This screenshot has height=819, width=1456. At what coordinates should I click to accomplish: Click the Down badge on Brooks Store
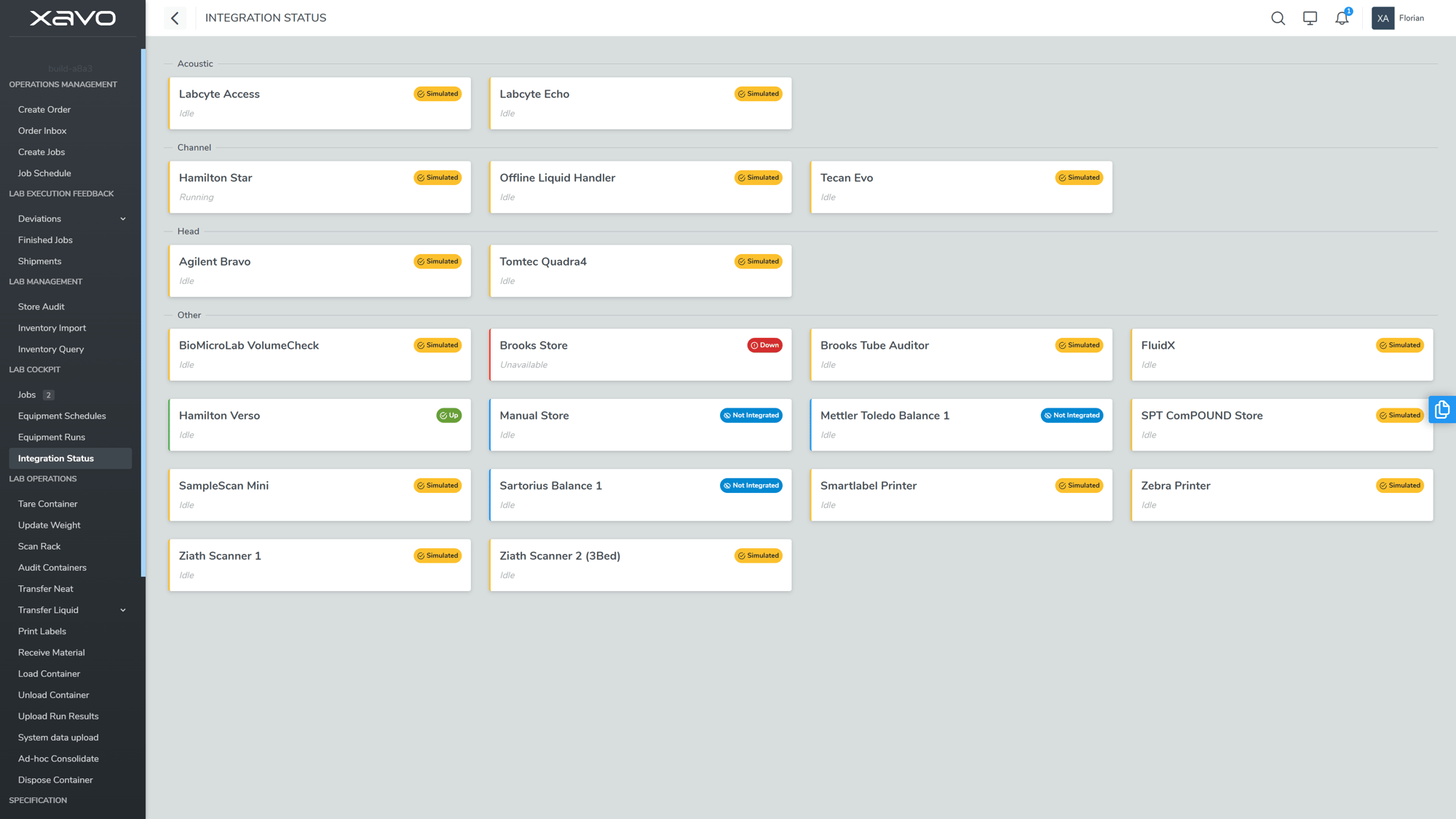click(x=764, y=345)
